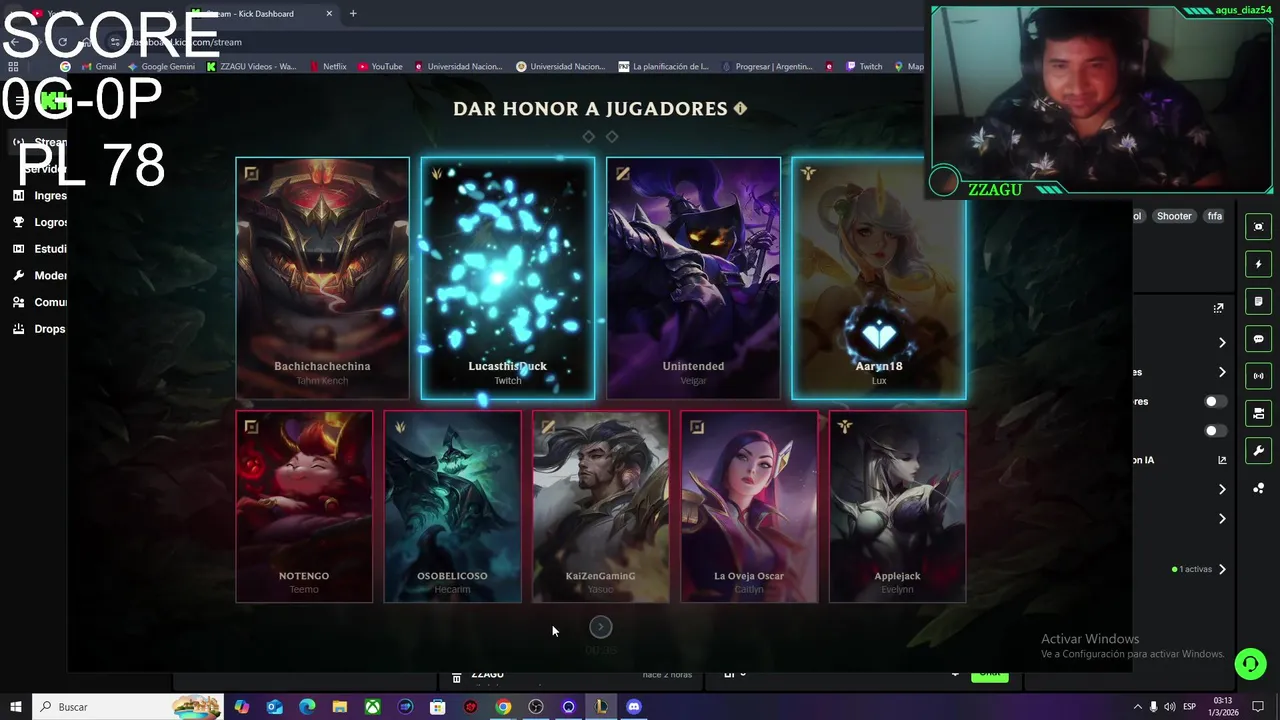1280x720 pixels.
Task: Toggle the upper switch in Kick panel
Action: (1215, 401)
